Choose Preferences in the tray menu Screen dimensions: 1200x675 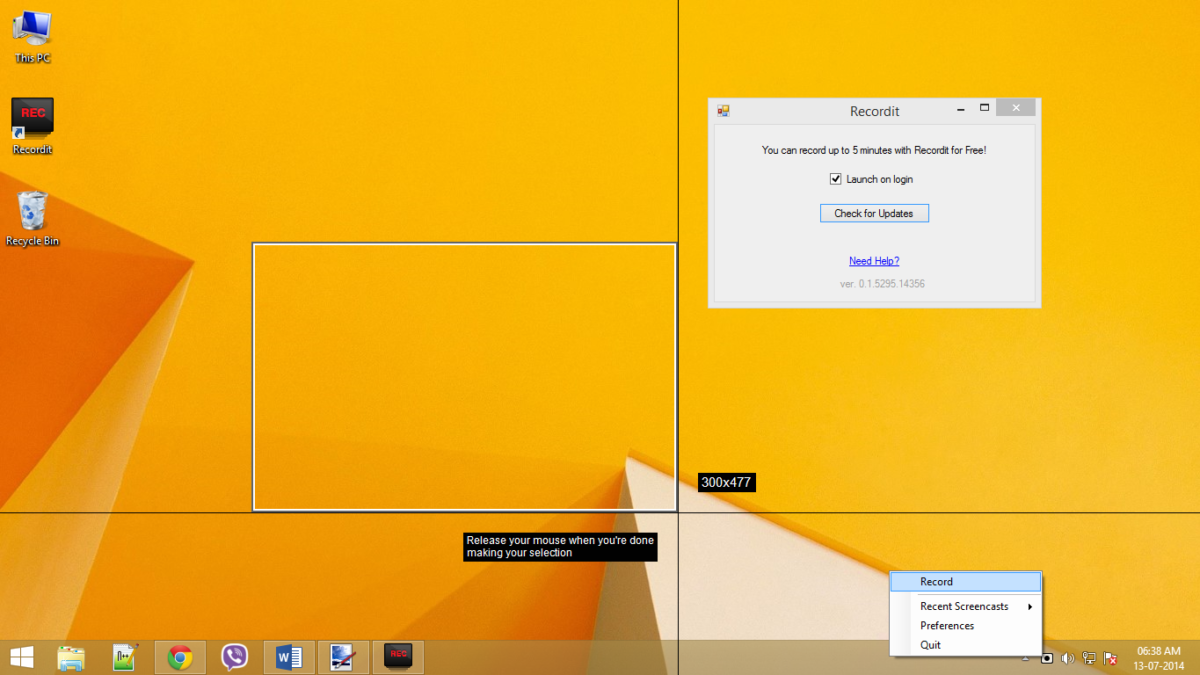(947, 626)
